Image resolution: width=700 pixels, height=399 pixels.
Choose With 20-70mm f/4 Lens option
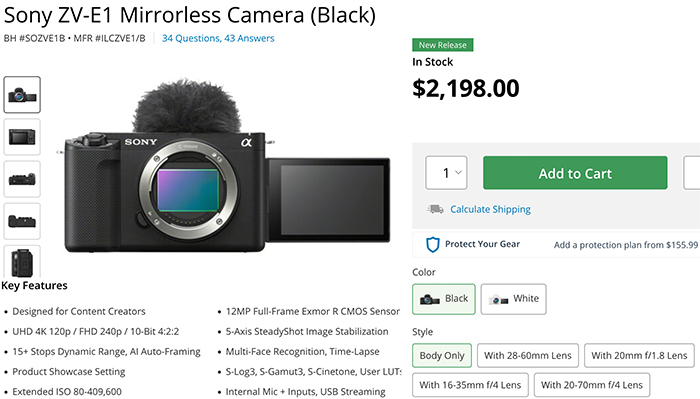[x=592, y=385]
